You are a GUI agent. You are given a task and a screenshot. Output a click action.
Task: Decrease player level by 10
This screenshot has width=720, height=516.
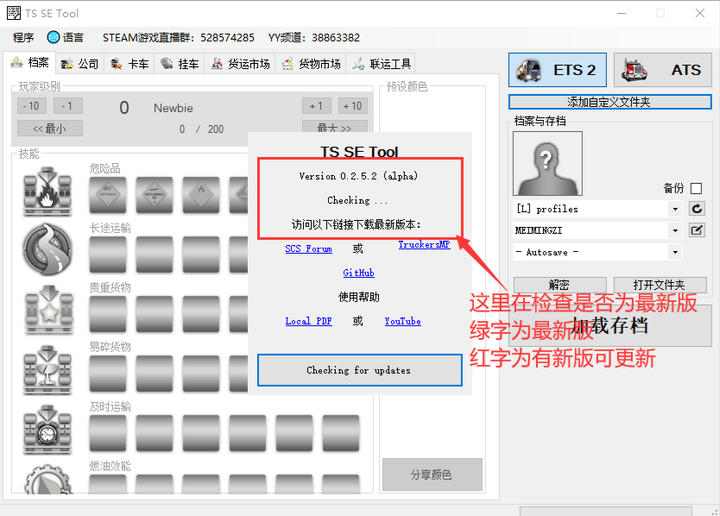[x=32, y=106]
